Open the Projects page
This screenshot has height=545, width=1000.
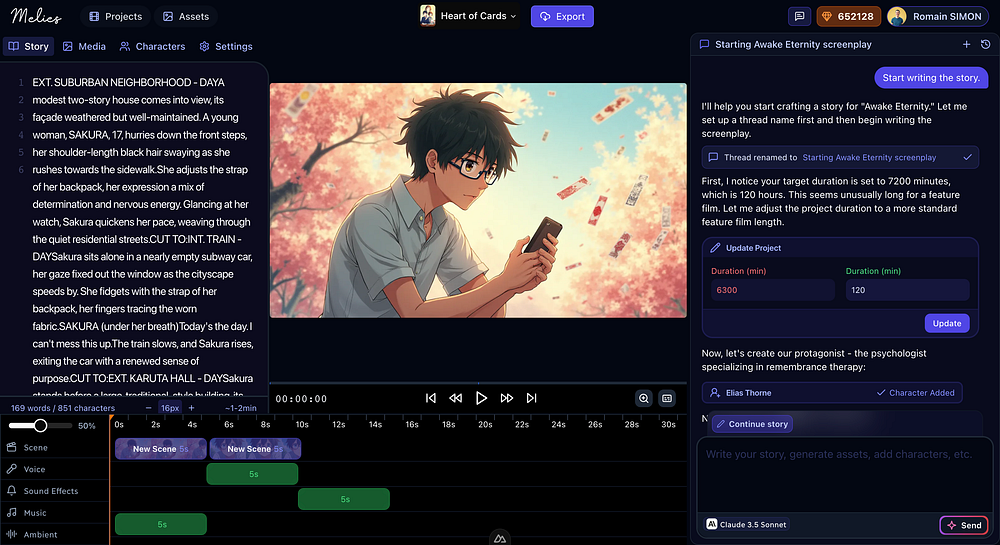click(115, 17)
